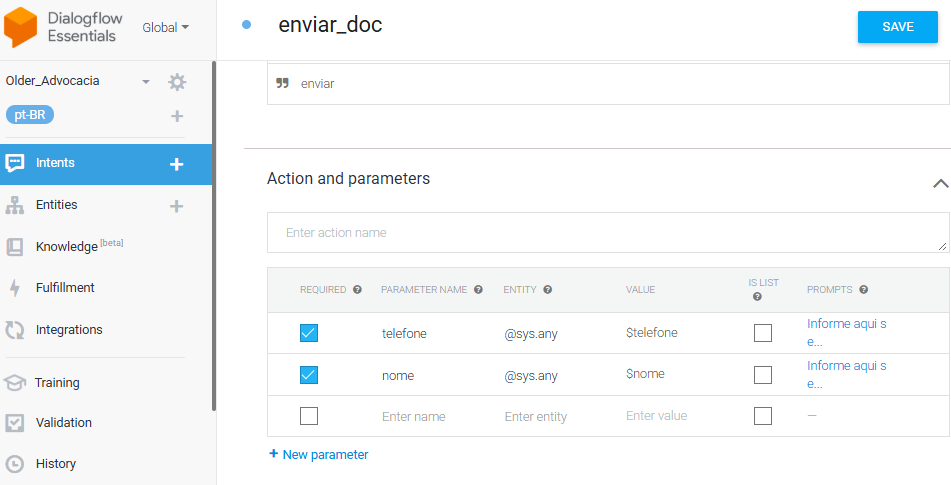Click the help icon beside Required column
This screenshot has height=485, width=951.
[x=357, y=290]
